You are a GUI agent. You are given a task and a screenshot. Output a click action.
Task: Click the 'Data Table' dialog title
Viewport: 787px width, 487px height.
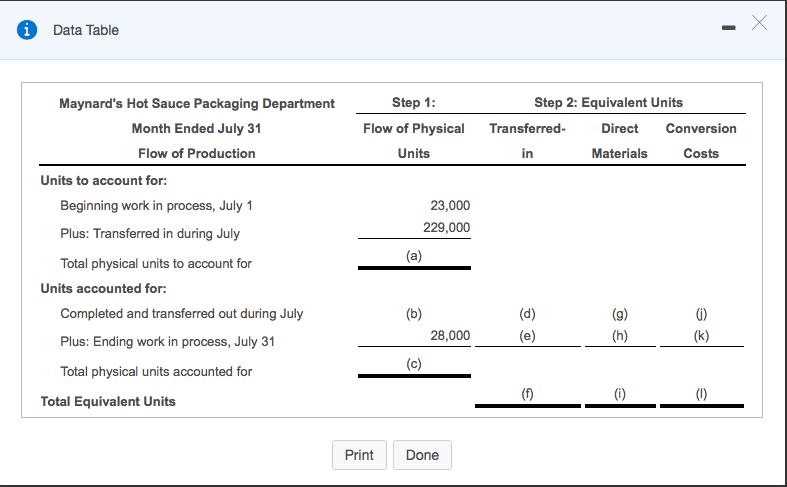86,30
